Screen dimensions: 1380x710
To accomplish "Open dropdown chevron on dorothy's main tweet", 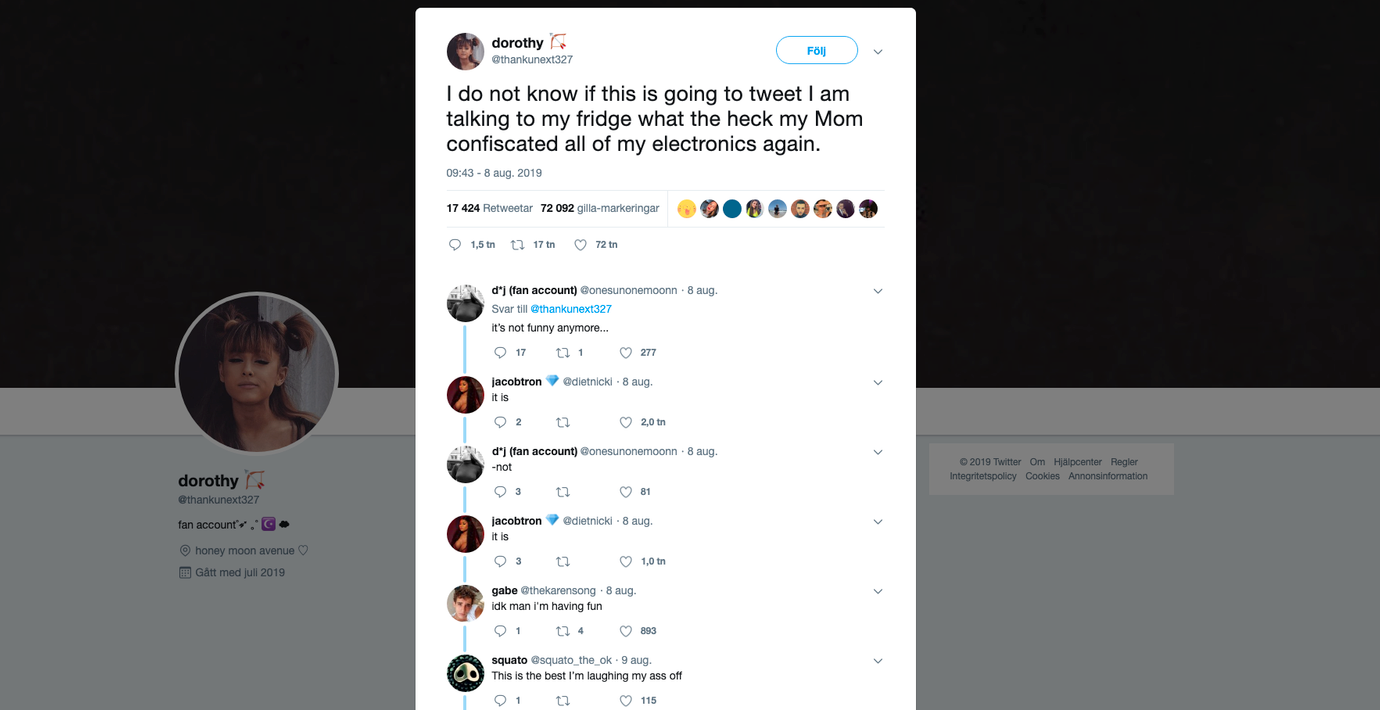I will coord(878,52).
